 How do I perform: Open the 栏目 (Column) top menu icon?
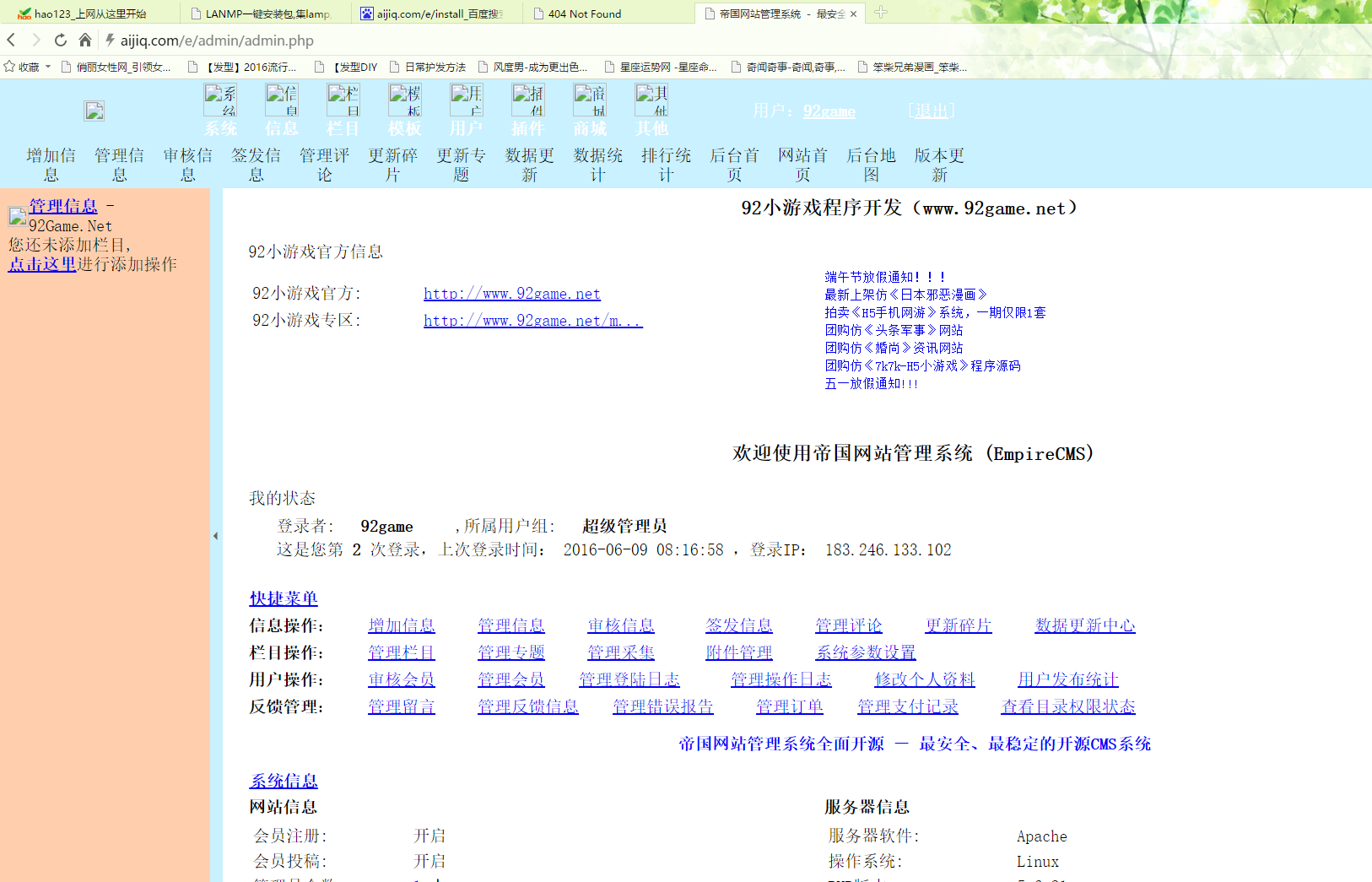pos(343,100)
